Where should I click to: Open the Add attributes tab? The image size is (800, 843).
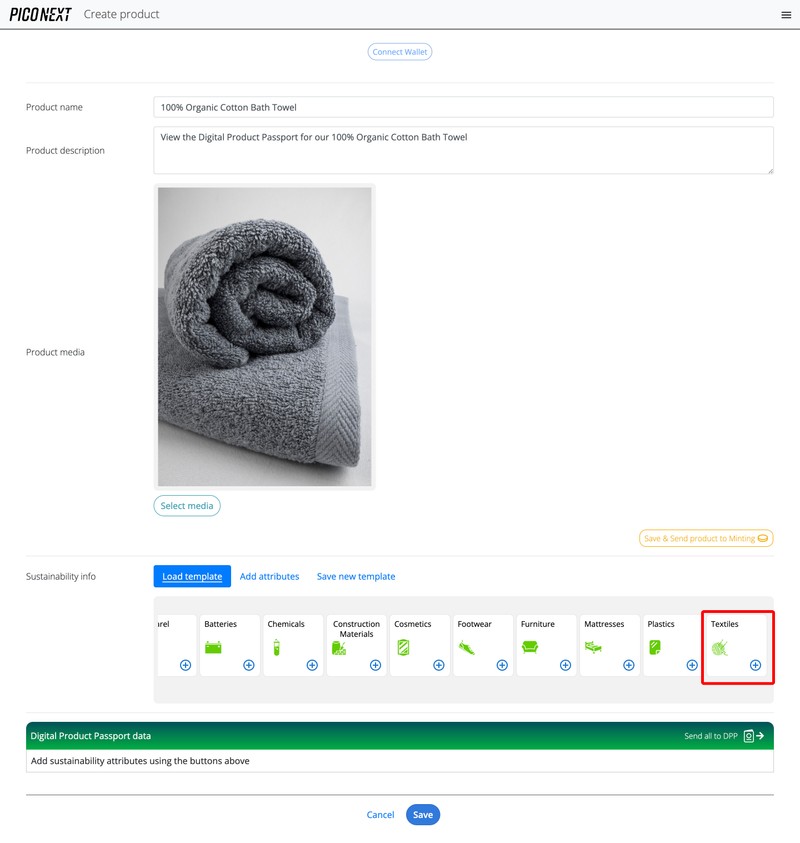point(269,576)
